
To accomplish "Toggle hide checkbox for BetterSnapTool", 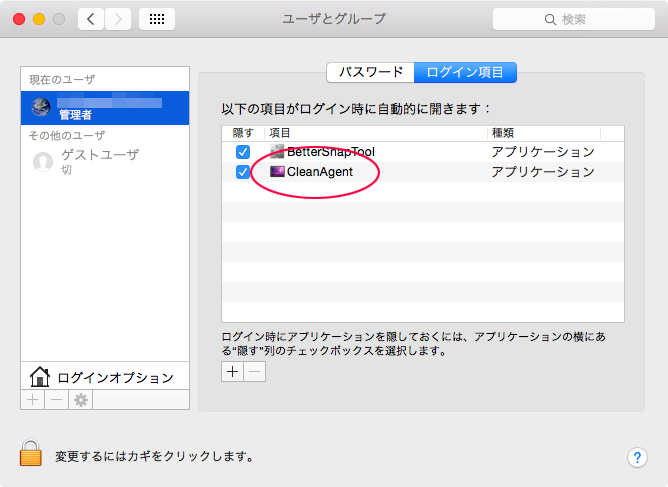I will coord(243,152).
